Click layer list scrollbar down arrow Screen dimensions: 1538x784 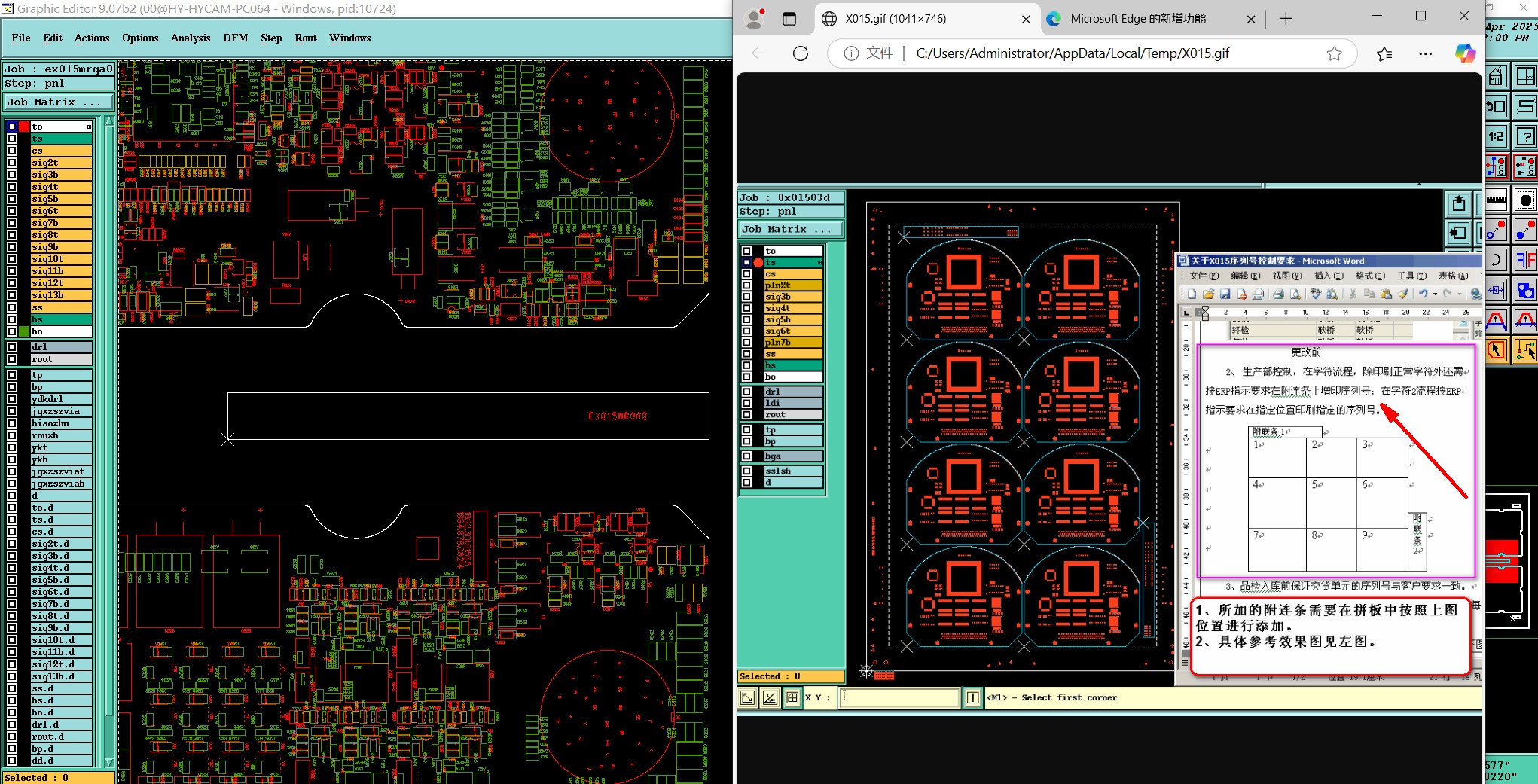coord(110,762)
